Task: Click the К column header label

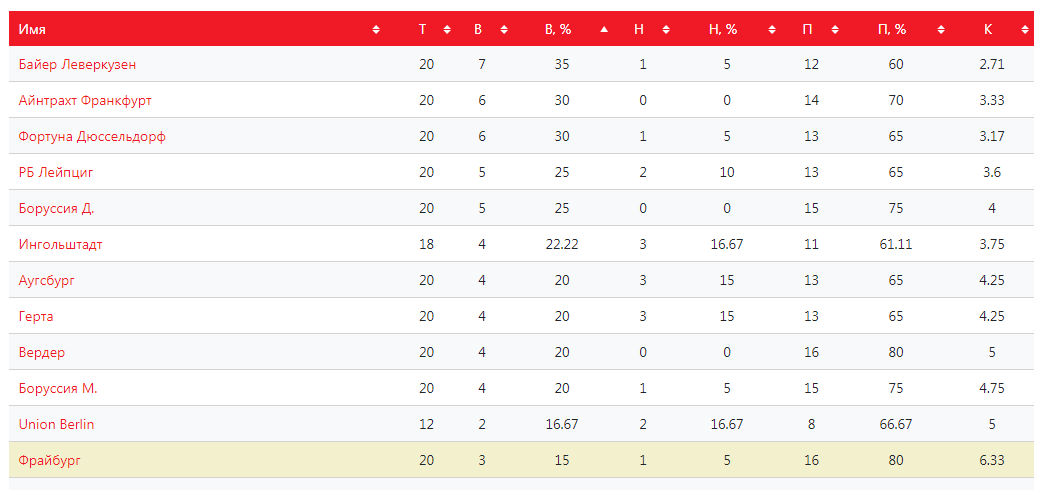Action: coord(988,30)
